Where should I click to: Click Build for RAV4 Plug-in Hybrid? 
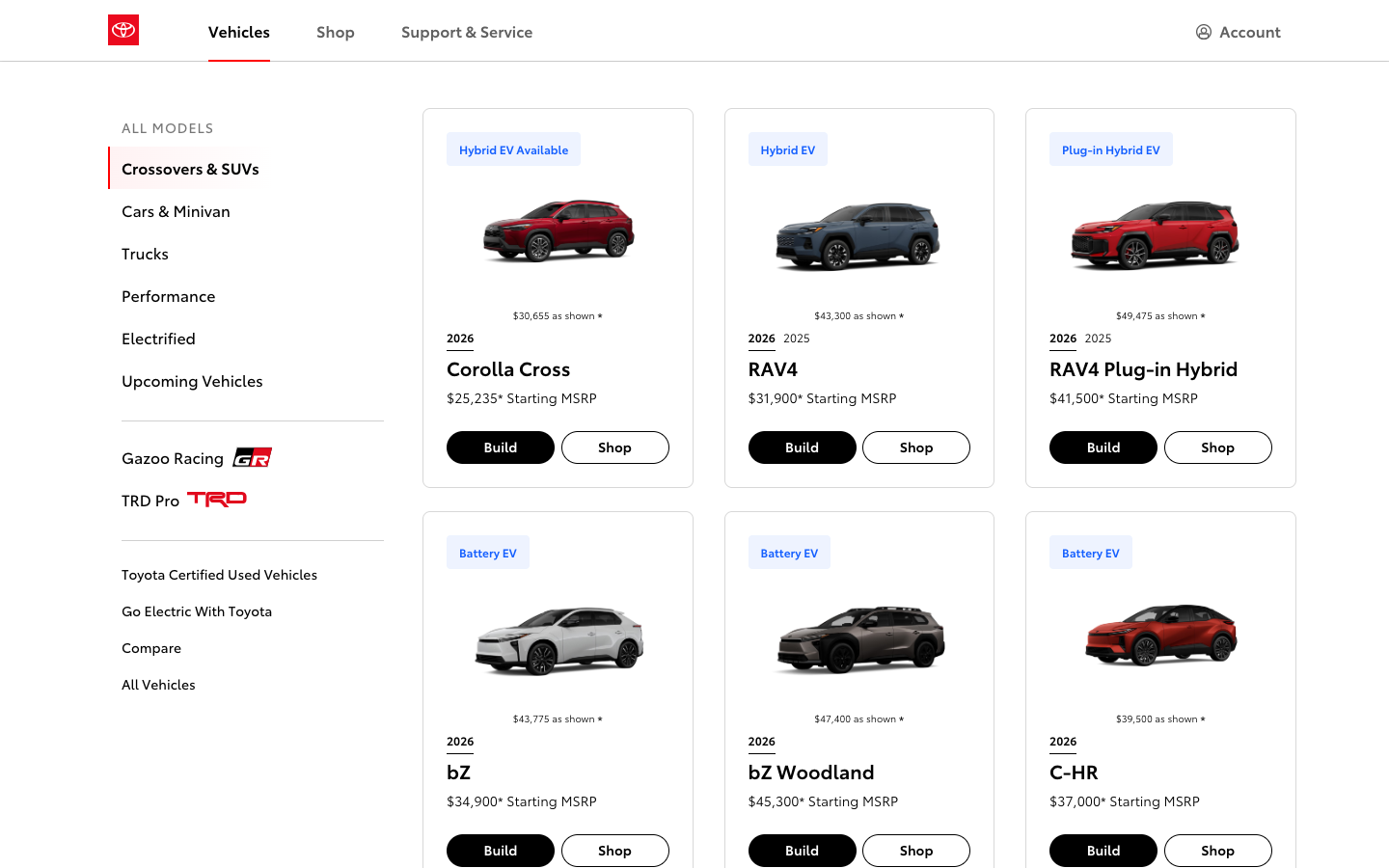[x=1103, y=448]
